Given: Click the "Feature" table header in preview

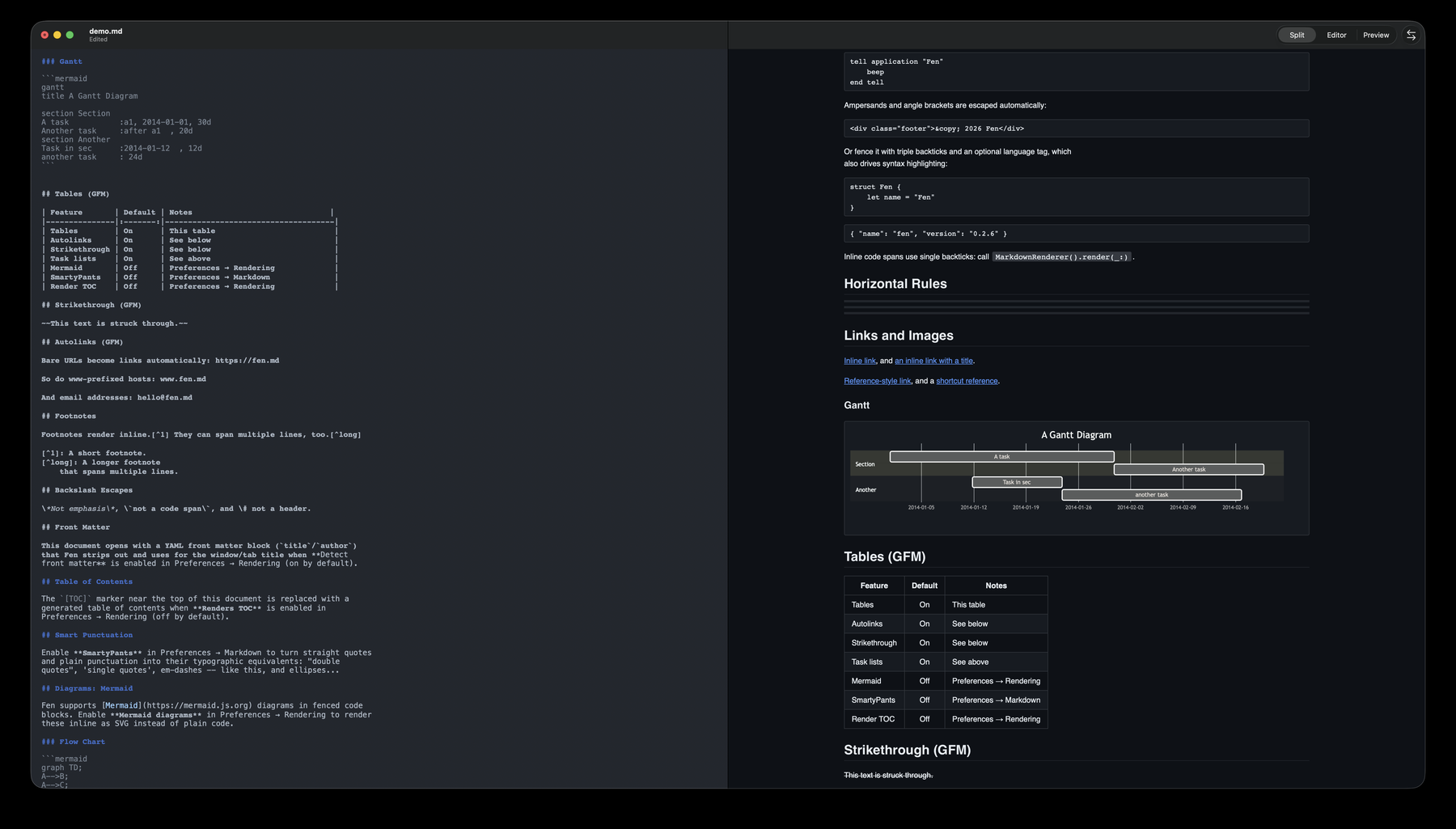Looking at the screenshot, I should coord(874,586).
